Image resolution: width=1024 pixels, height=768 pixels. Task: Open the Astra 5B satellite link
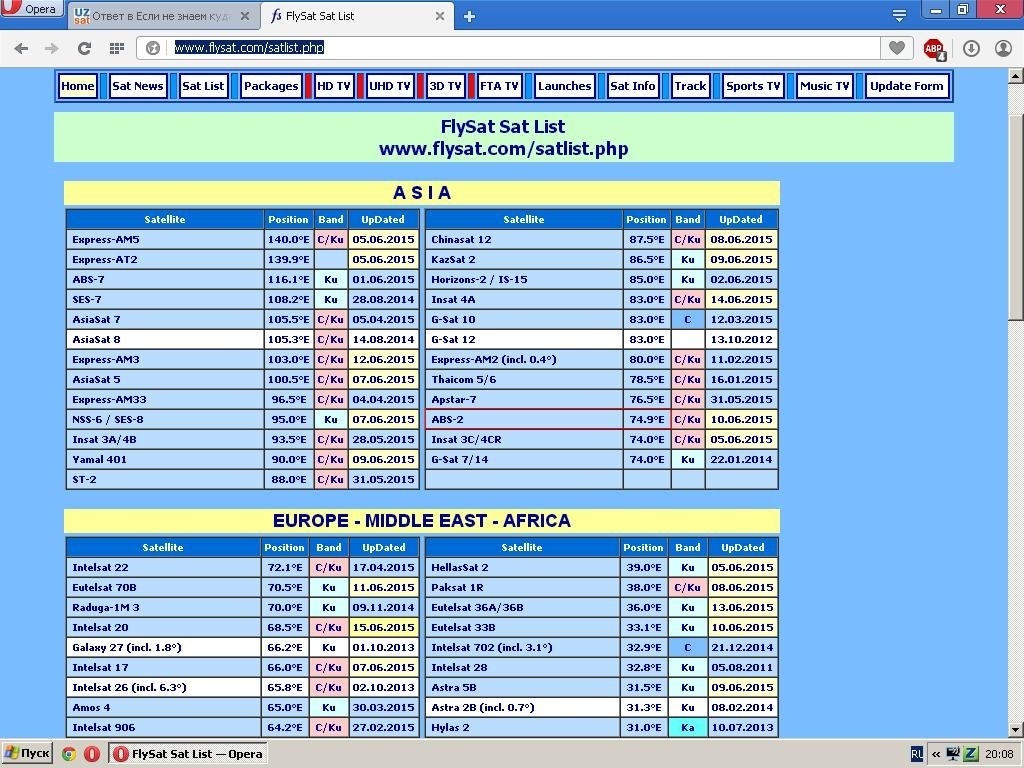click(x=453, y=688)
